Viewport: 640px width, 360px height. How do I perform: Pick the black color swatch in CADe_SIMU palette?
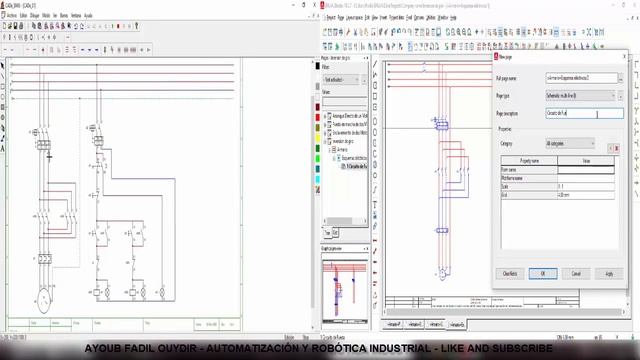point(318,66)
